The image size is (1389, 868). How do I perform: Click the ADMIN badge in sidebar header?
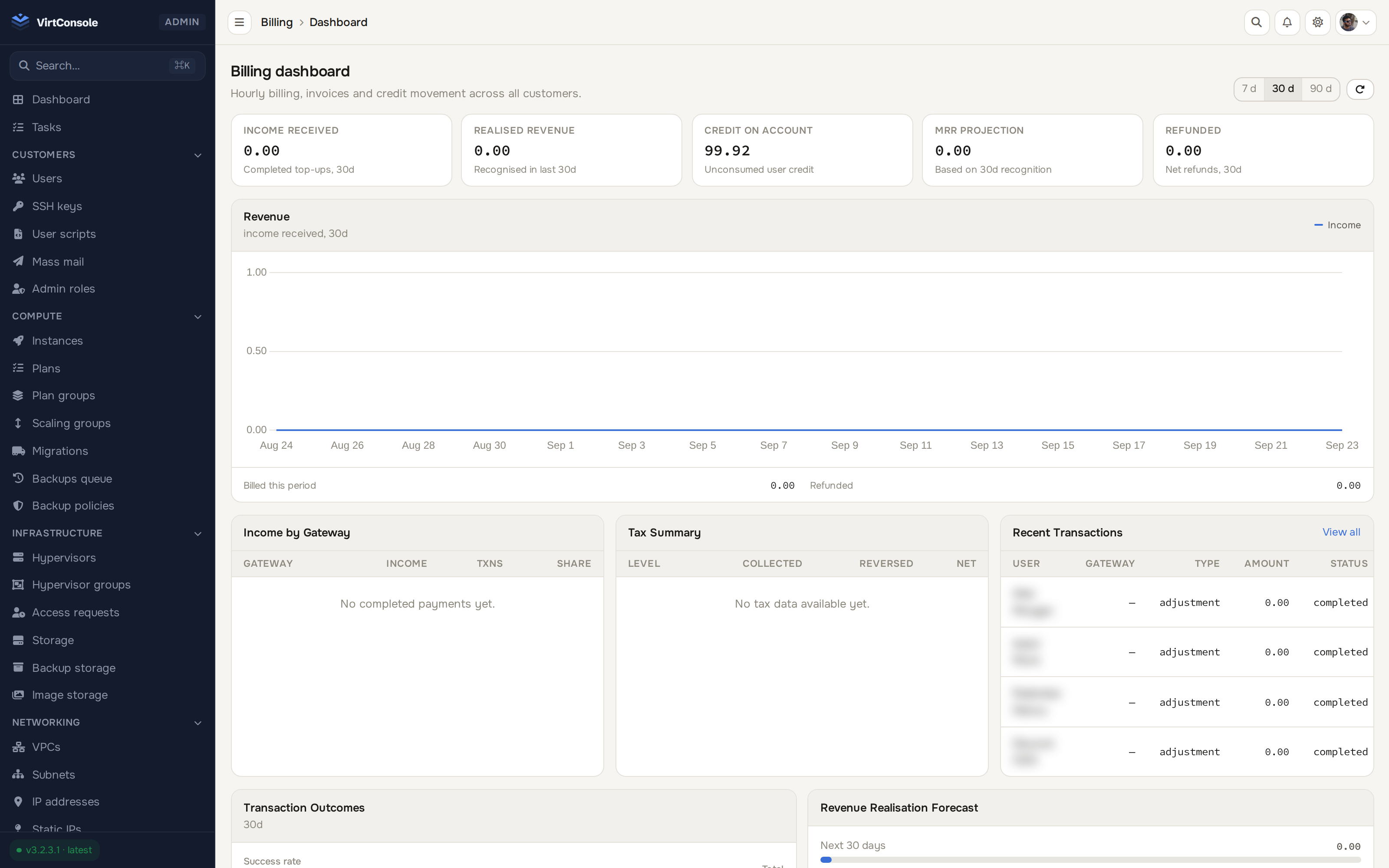point(181,22)
